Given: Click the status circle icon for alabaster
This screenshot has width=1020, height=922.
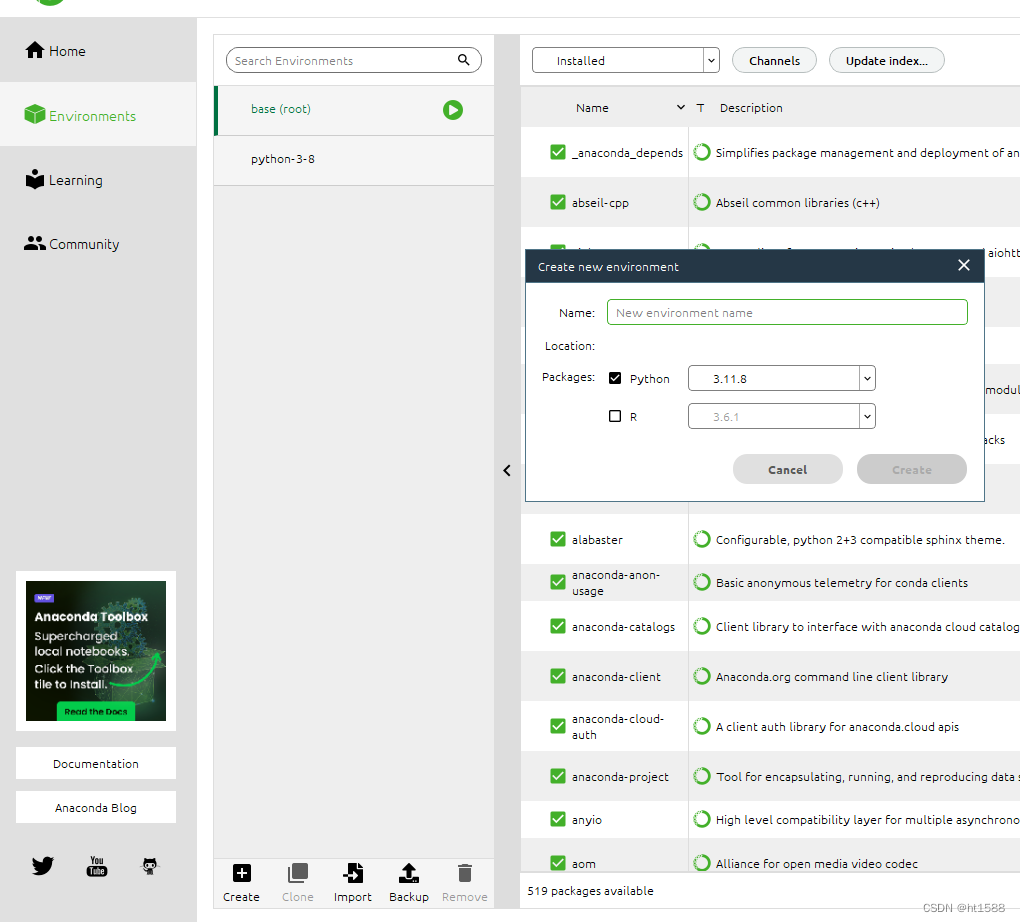Looking at the screenshot, I should coord(701,539).
